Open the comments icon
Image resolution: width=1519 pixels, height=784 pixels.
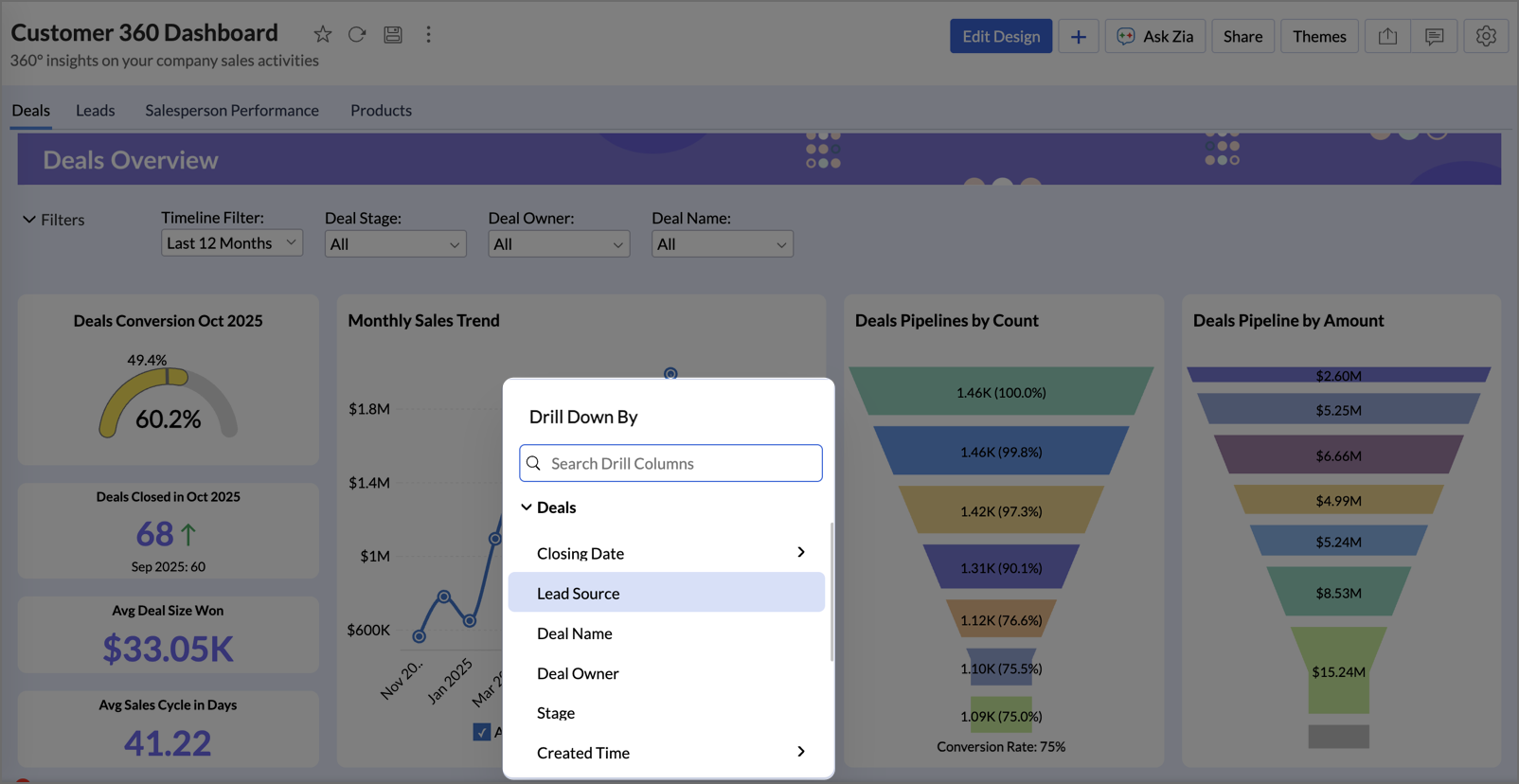pos(1434,37)
